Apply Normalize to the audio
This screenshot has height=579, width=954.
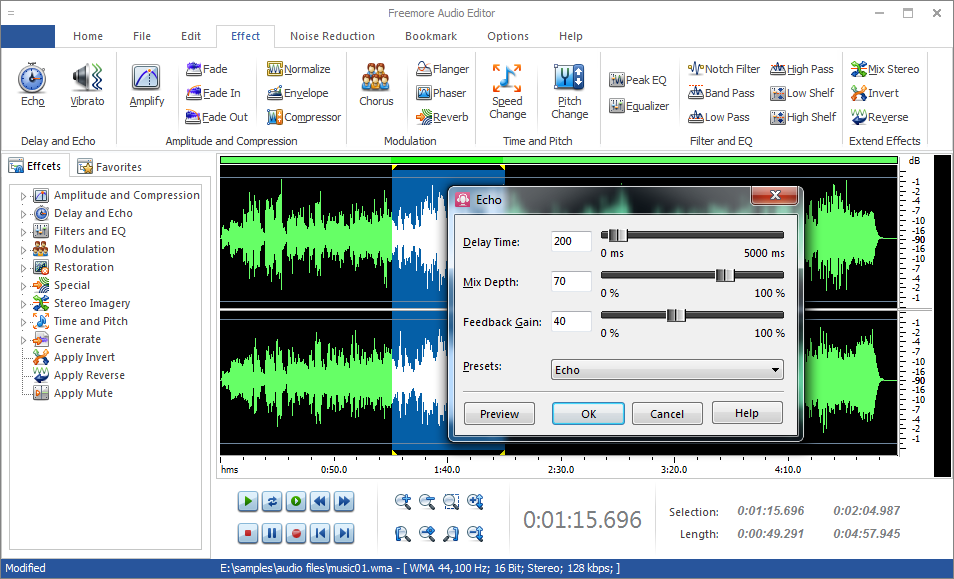[299, 69]
